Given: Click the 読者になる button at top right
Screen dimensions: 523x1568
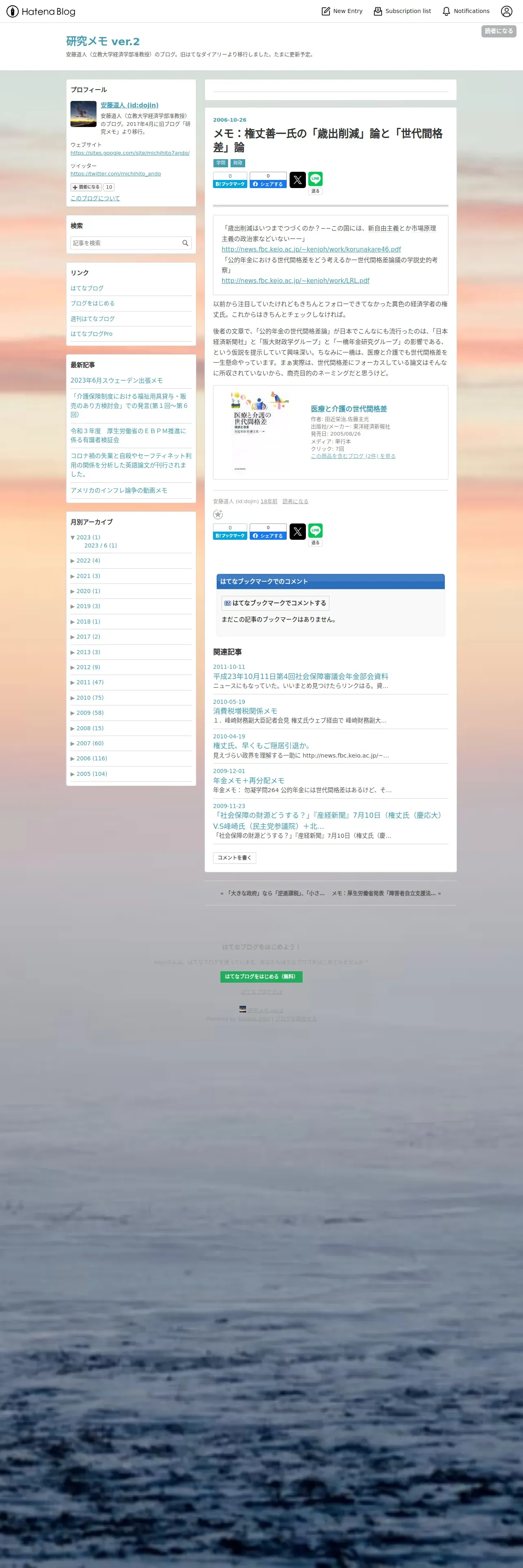Looking at the screenshot, I should point(499,31).
